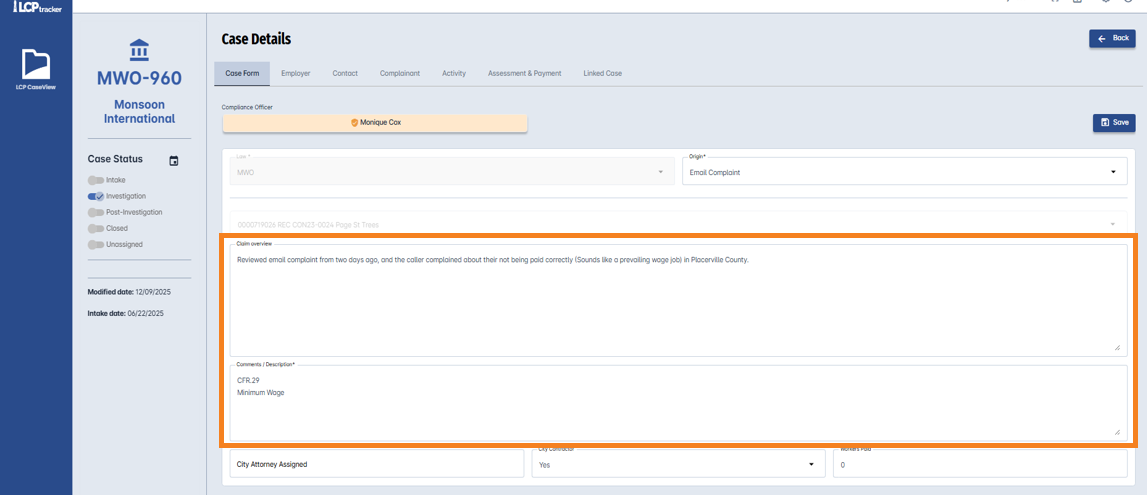This screenshot has height=495, width=1147.
Task: Click the City Attorney Assigned field
Action: coord(377,464)
